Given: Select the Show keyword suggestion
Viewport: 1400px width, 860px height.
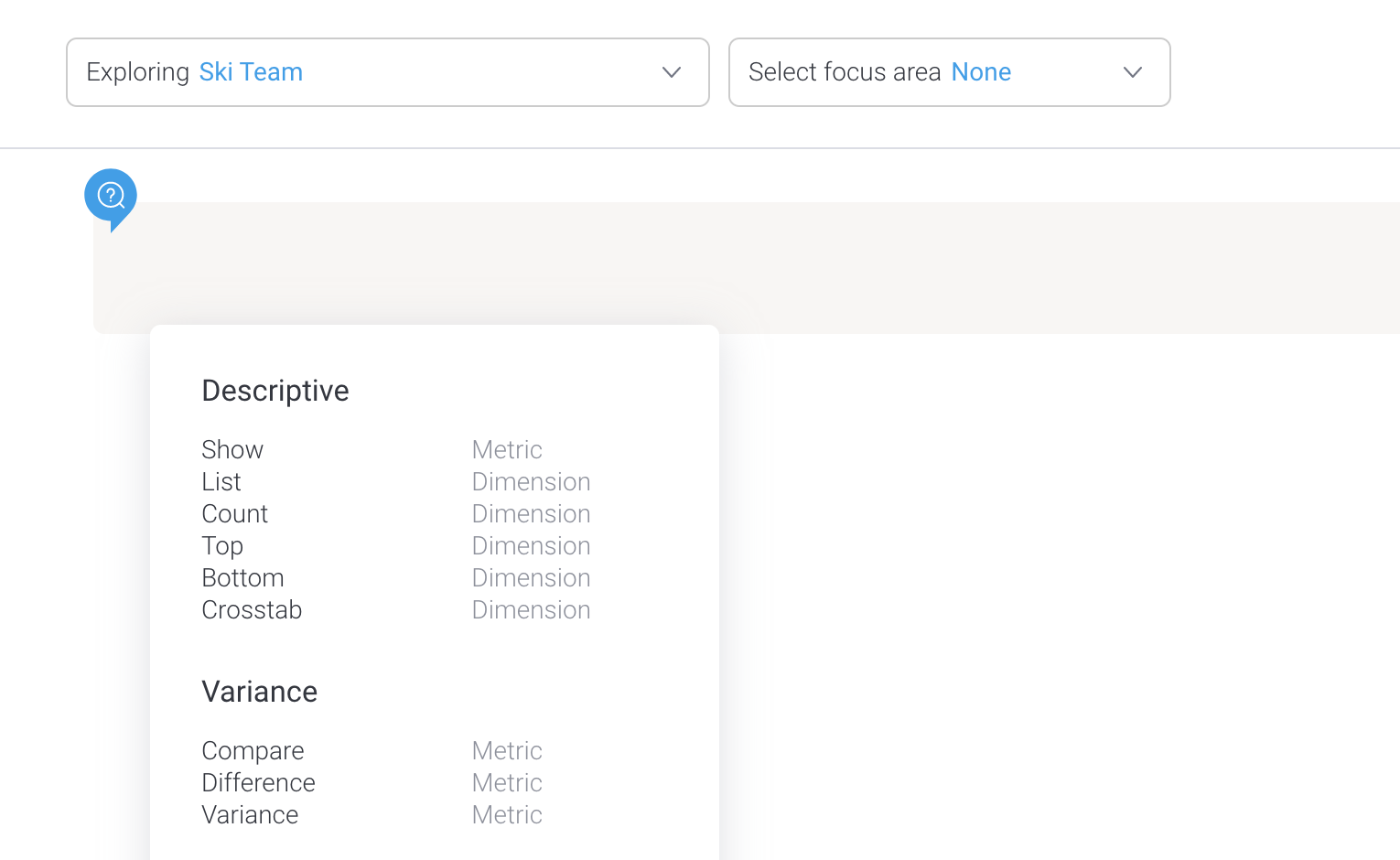Looking at the screenshot, I should point(232,450).
